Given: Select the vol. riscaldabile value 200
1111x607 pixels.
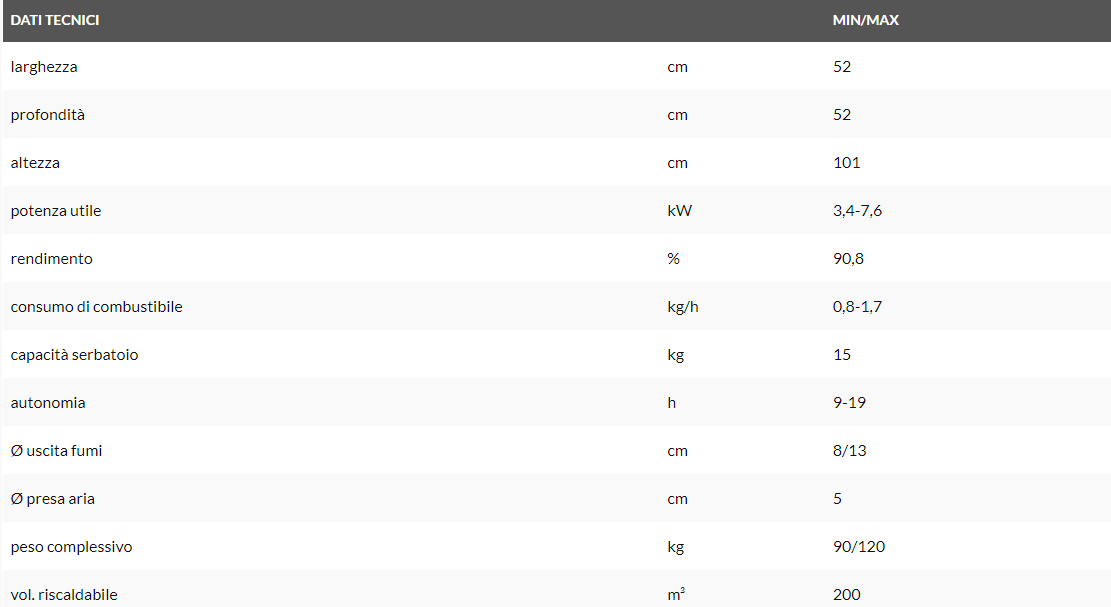Looking at the screenshot, I should [x=846, y=595].
